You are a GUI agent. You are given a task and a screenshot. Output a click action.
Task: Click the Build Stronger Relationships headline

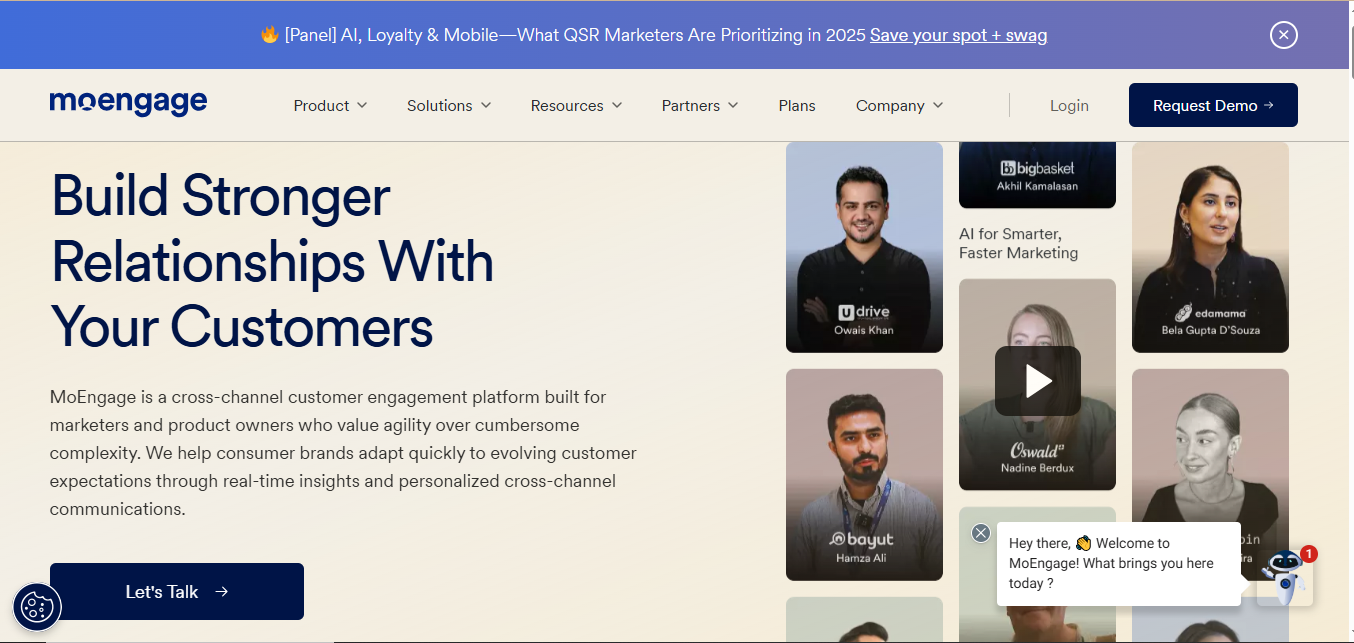[x=272, y=261]
